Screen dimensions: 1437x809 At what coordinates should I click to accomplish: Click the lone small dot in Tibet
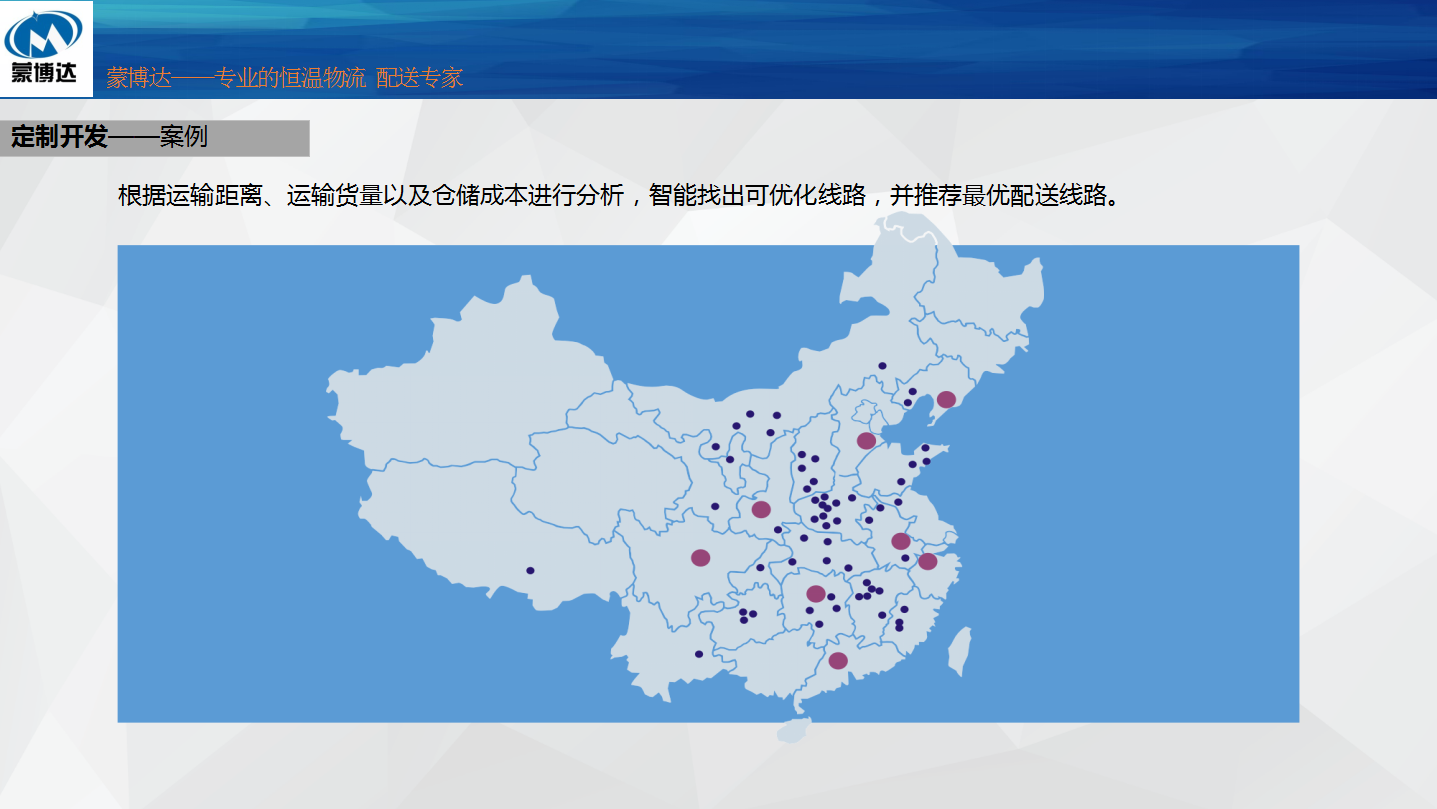pos(530,571)
